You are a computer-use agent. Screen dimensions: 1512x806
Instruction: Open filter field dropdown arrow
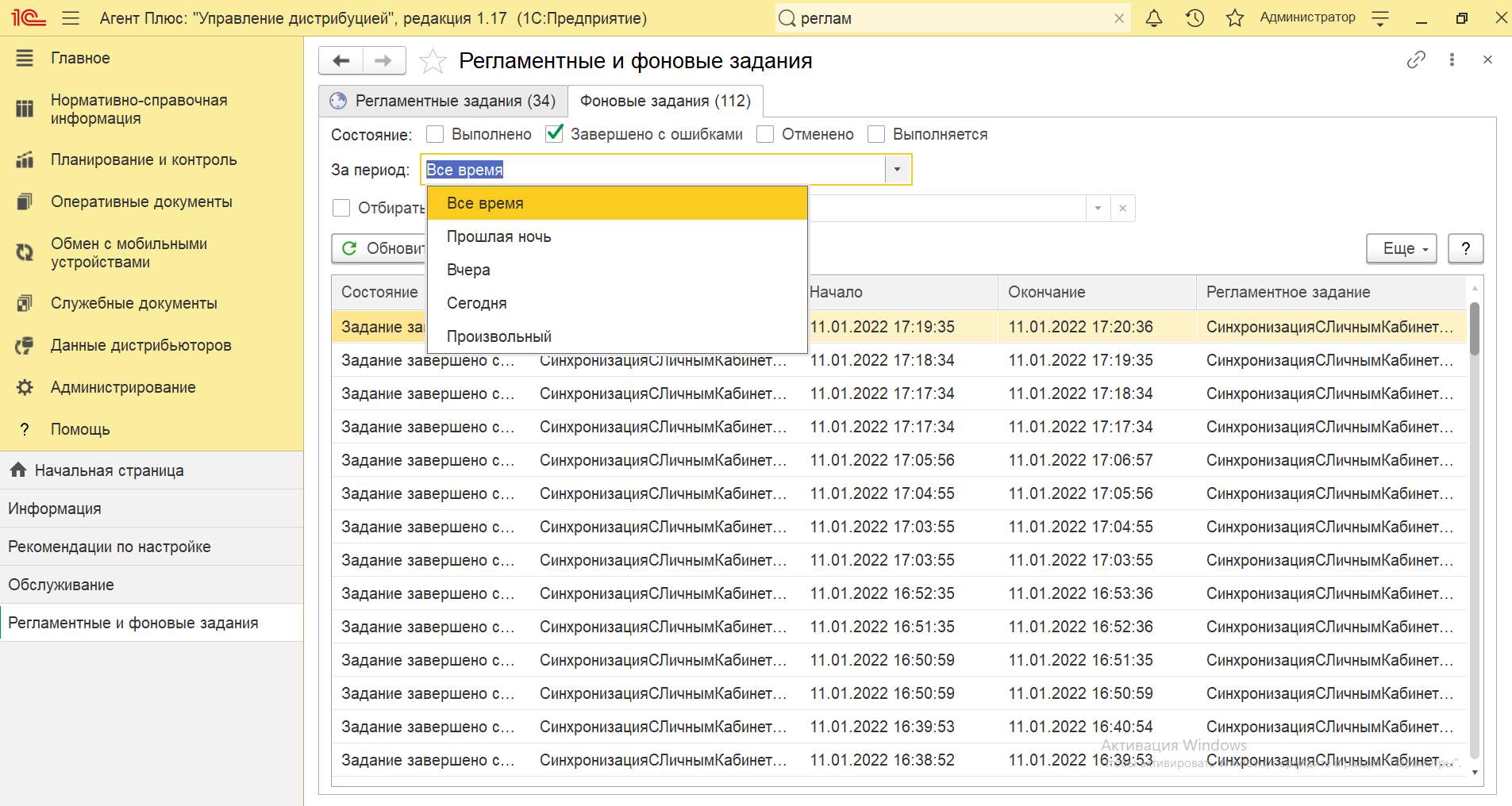pos(1098,208)
